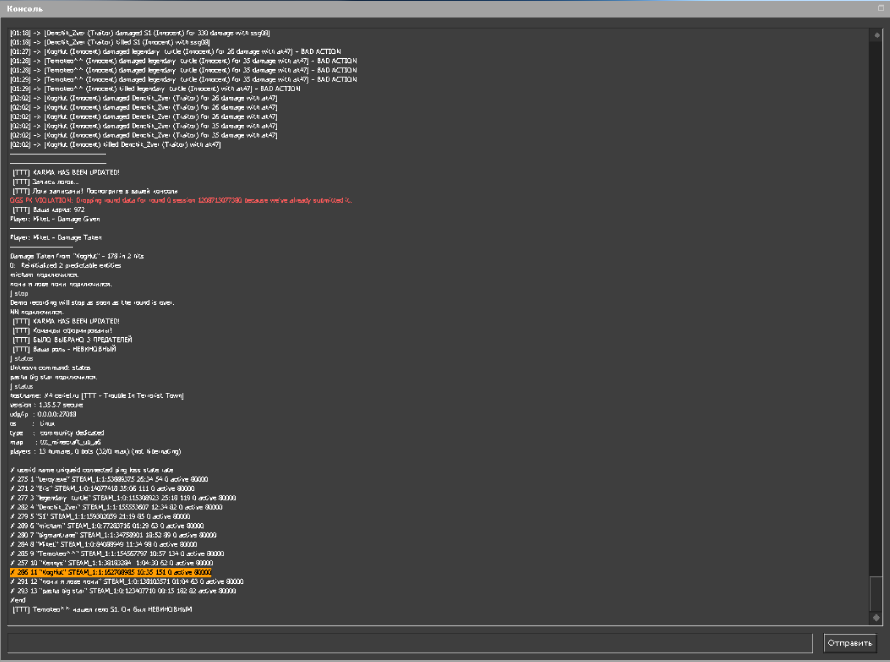Click the window button in the console title bar
Viewport: 890px width, 662px height.
pos(880,7)
